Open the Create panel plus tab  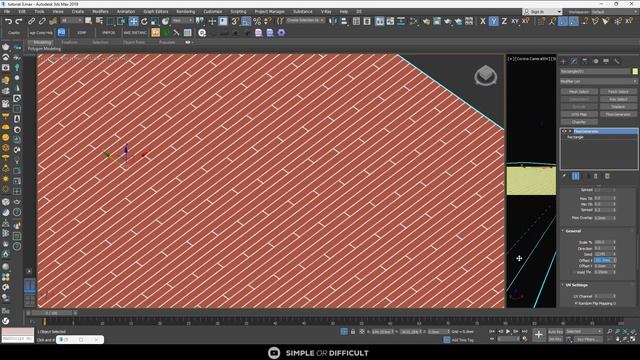pyautogui.click(x=564, y=61)
